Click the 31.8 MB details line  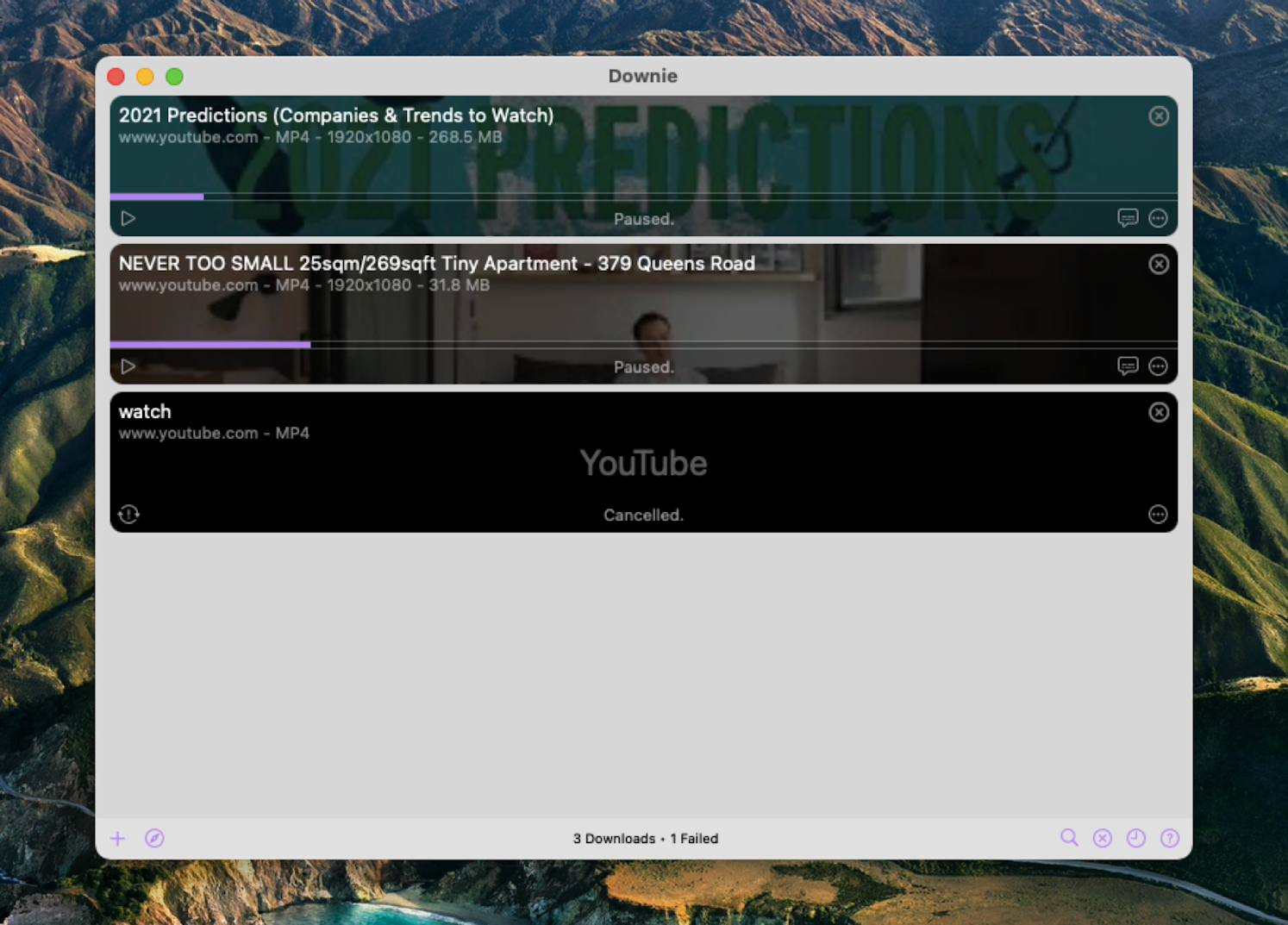point(304,285)
